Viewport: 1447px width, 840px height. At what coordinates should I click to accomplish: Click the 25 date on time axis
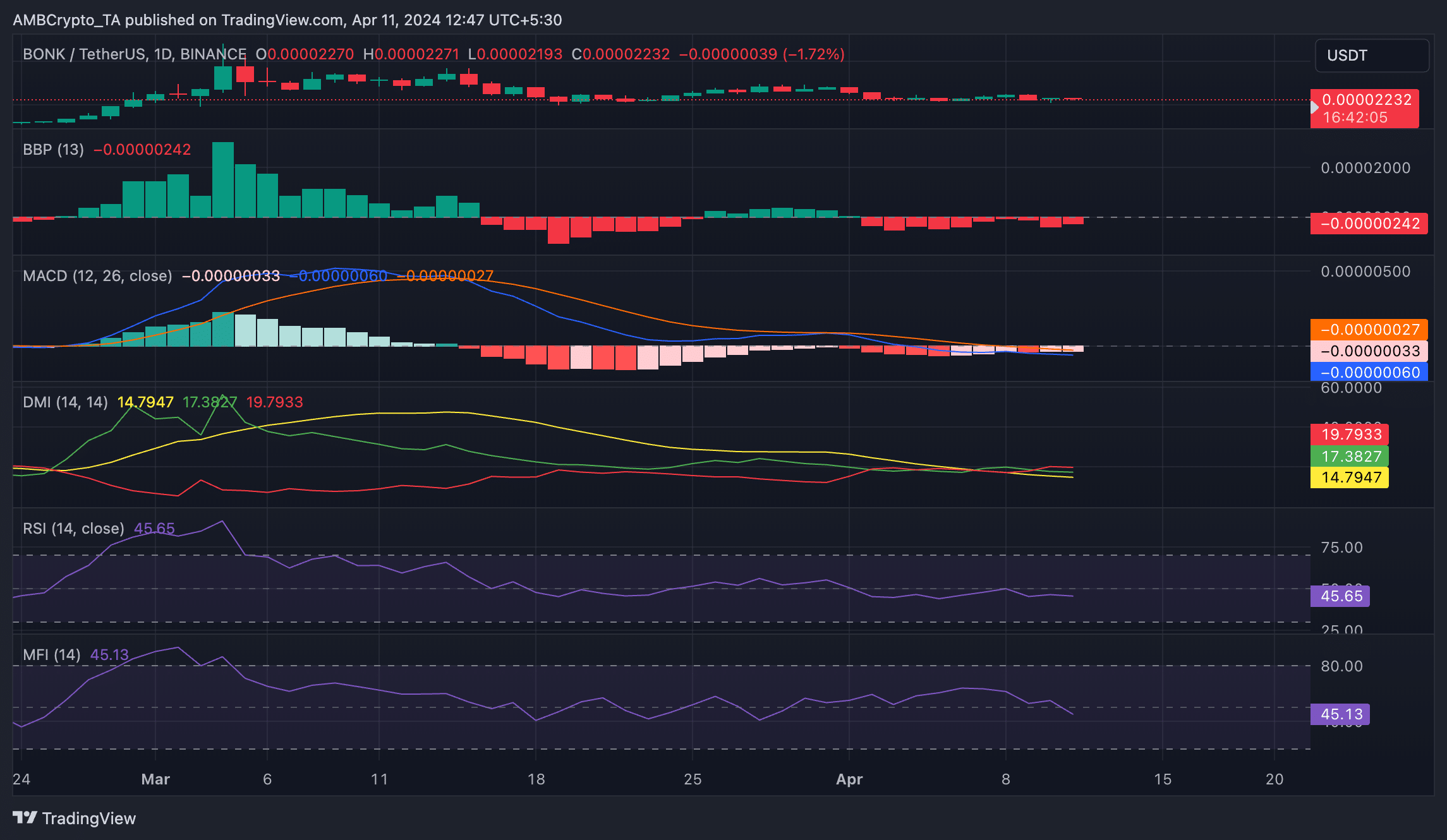point(693,779)
